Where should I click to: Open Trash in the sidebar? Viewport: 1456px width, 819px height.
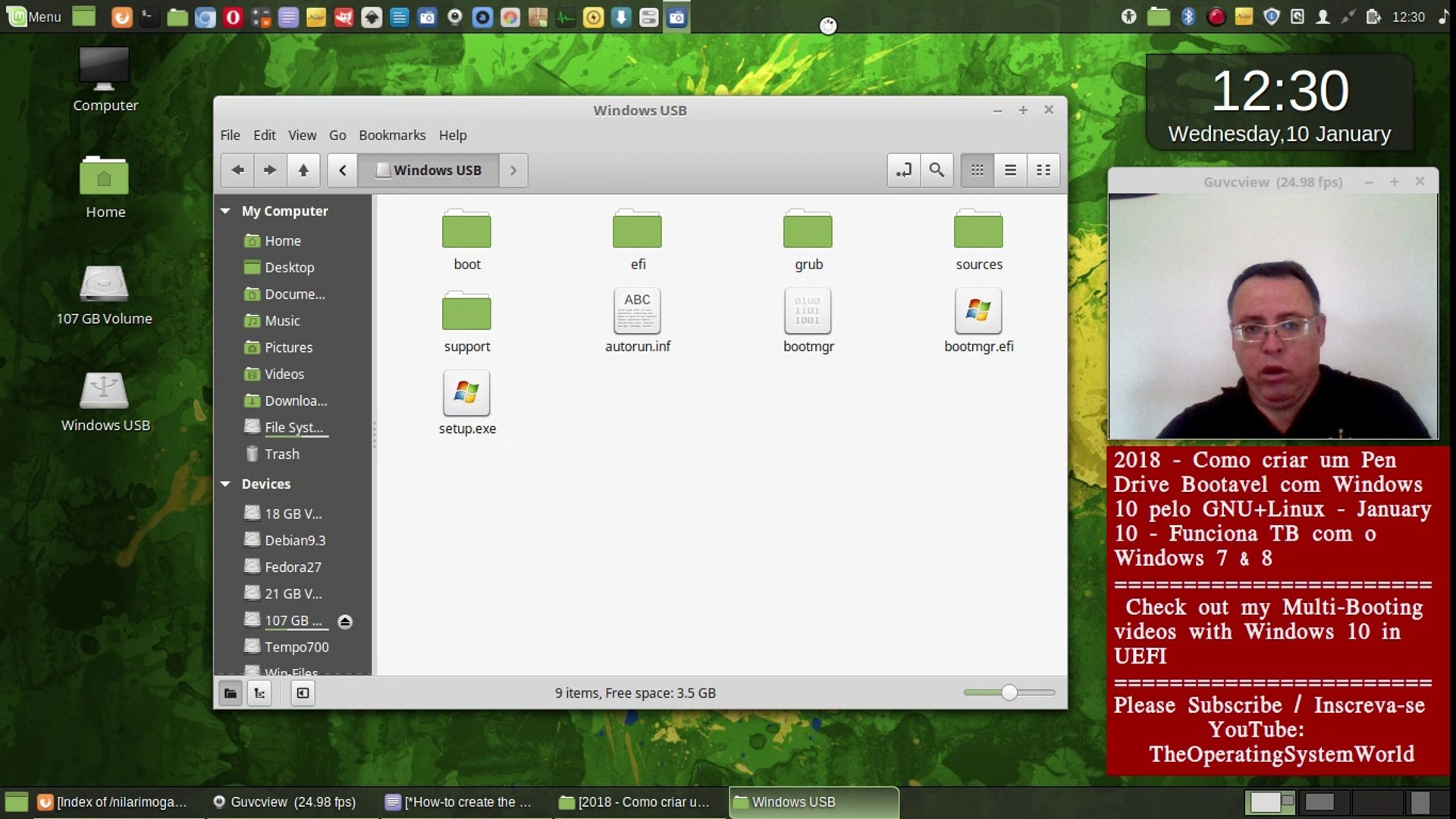[281, 453]
